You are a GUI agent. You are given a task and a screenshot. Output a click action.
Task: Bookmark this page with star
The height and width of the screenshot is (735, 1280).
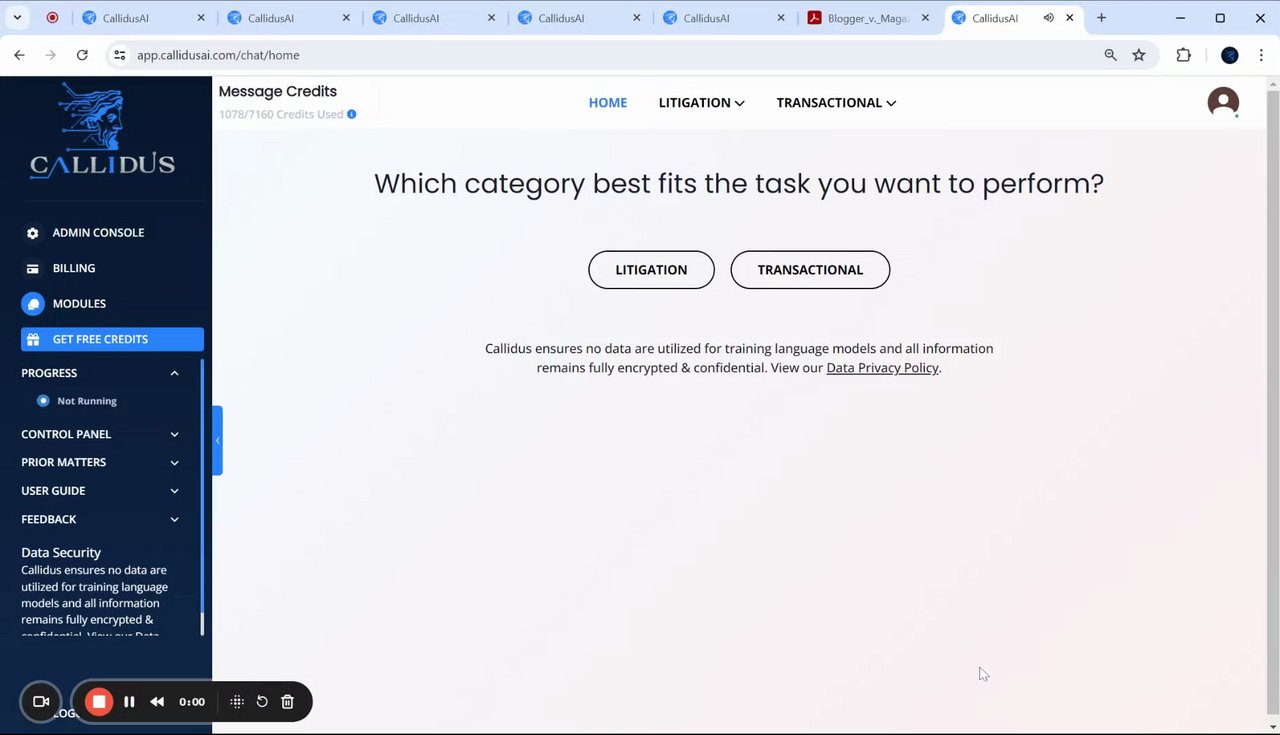click(x=1139, y=55)
